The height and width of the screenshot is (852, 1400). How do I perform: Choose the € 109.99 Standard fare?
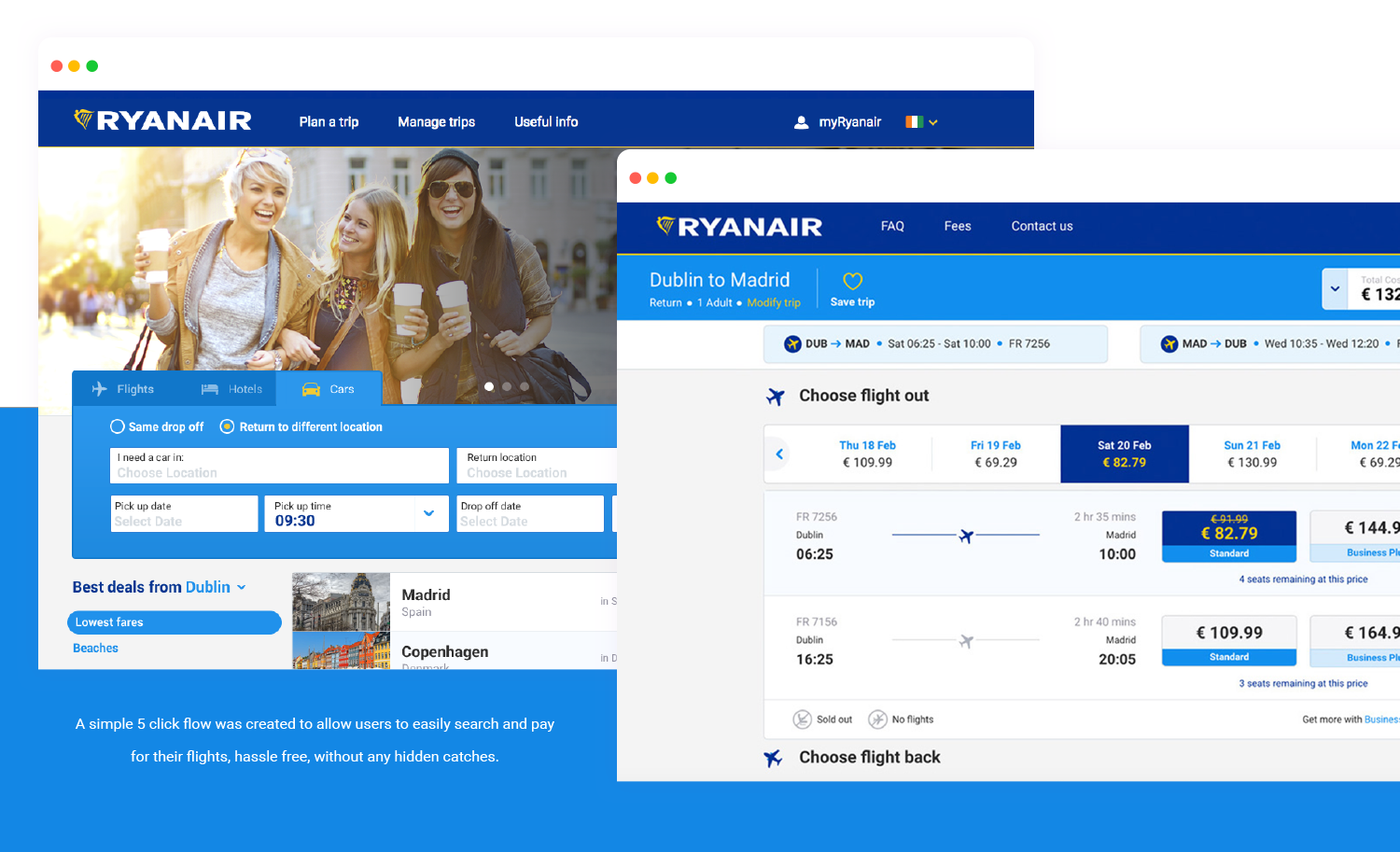coord(1229,641)
